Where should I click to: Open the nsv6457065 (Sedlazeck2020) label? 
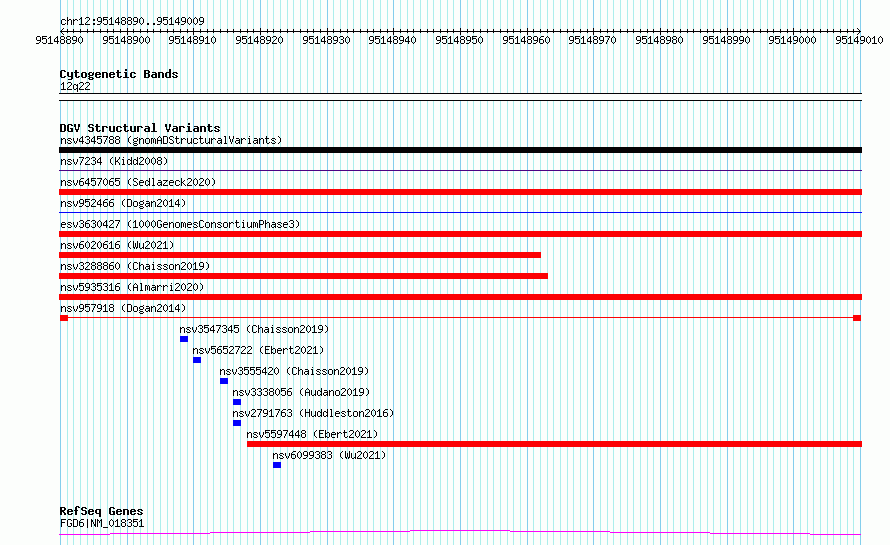click(x=138, y=182)
